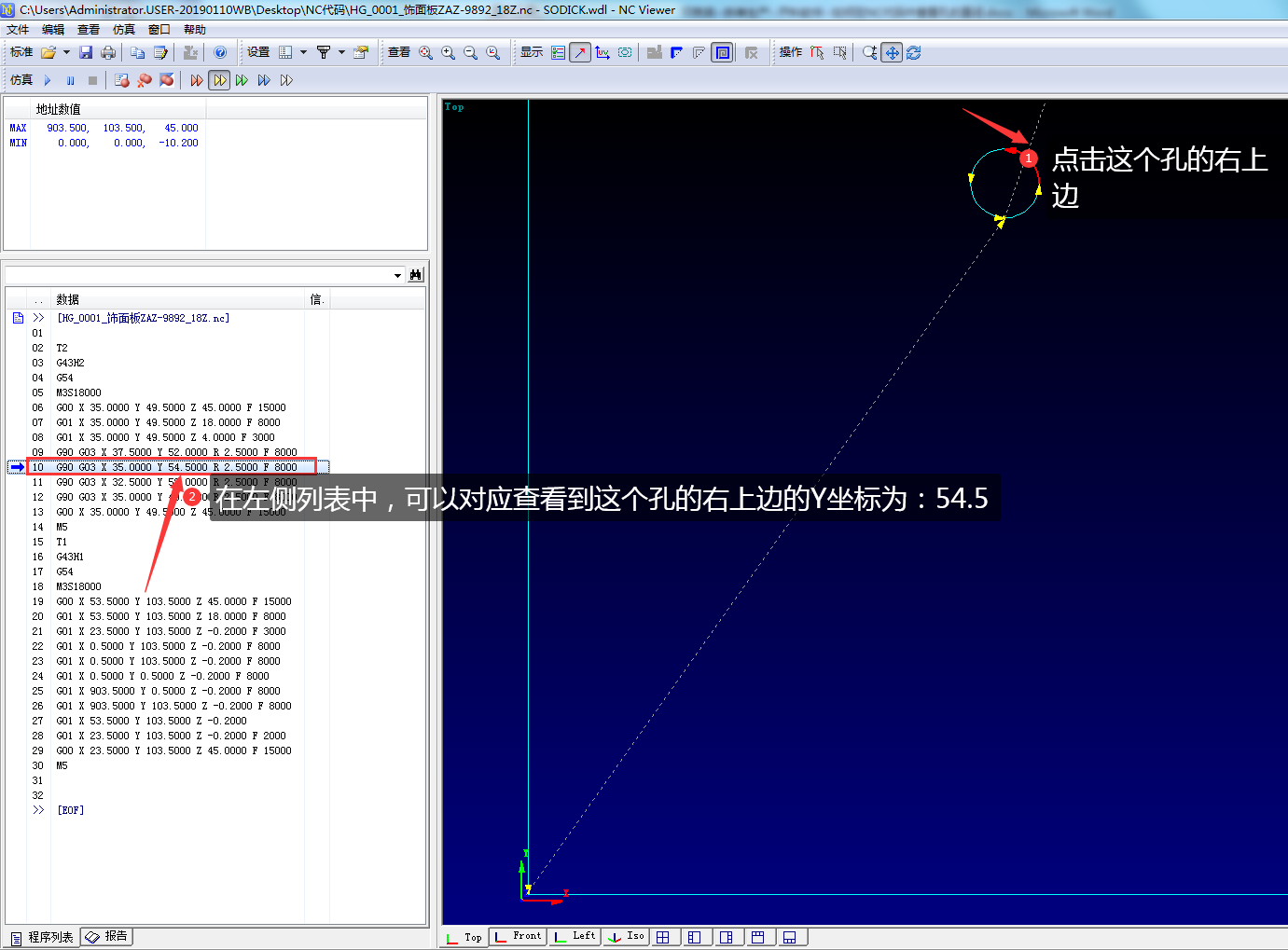Switch to the 程序列表 tab
This screenshot has width=1288, height=950.
pyautogui.click(x=43, y=937)
